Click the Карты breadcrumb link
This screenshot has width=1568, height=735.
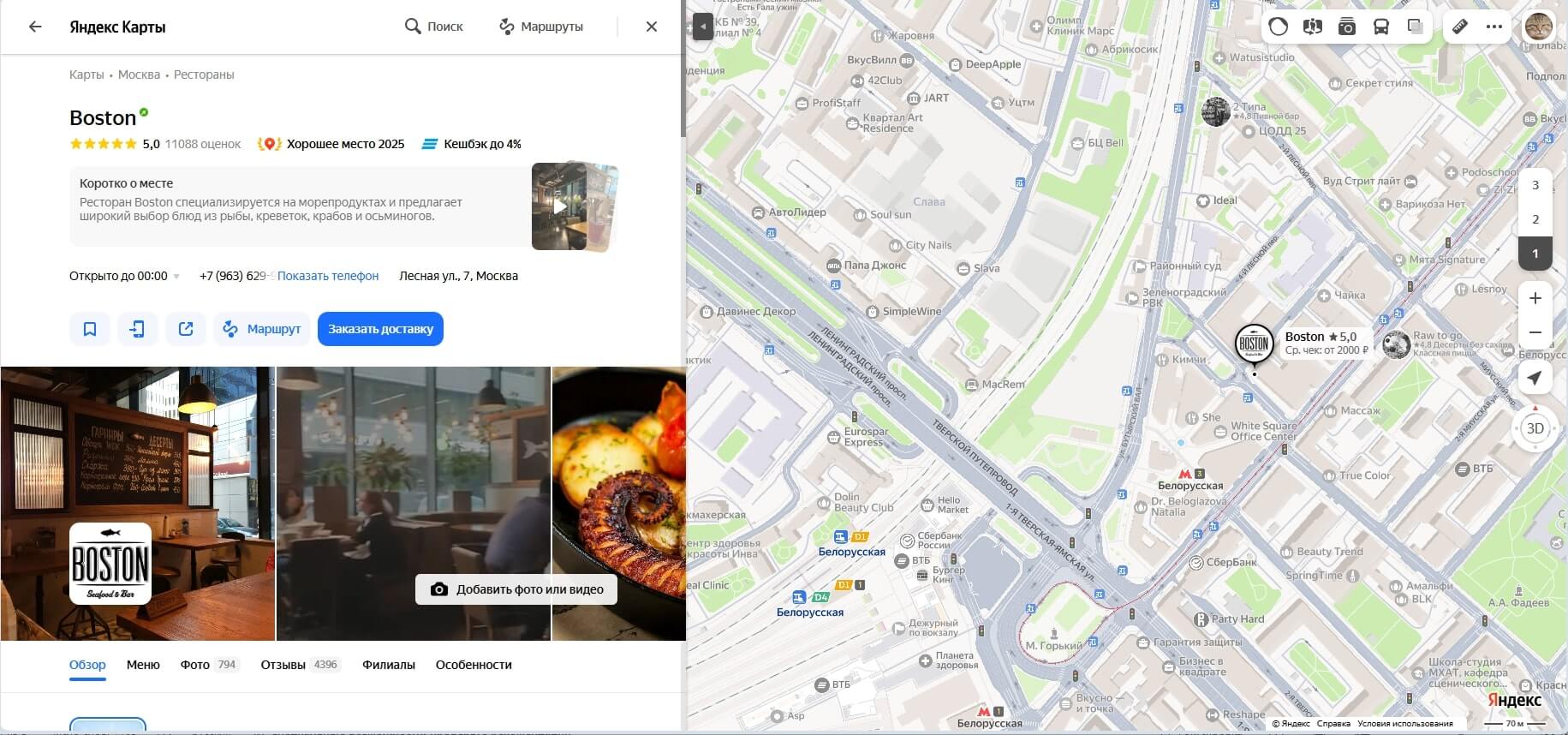click(x=86, y=75)
